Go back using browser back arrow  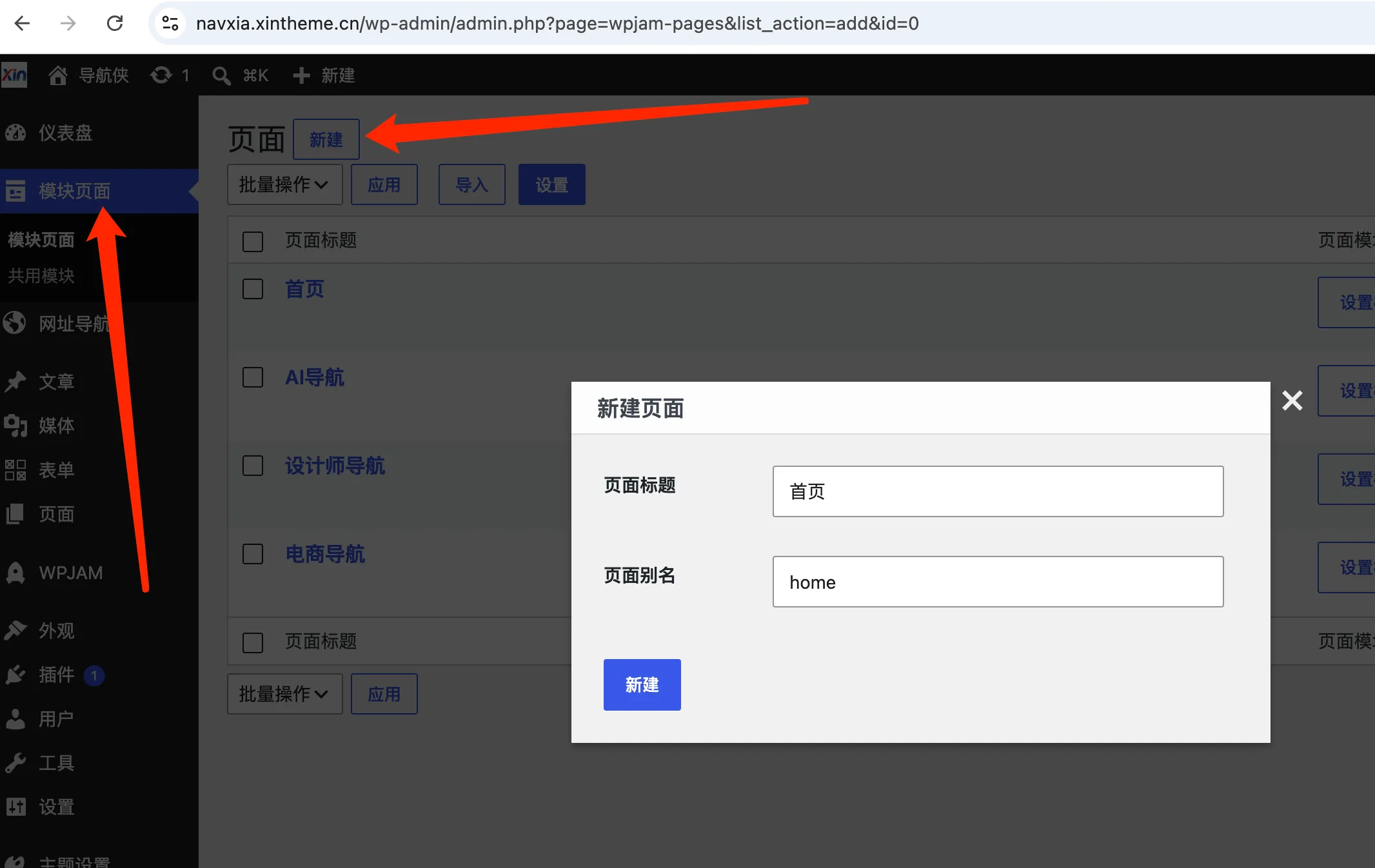23,24
